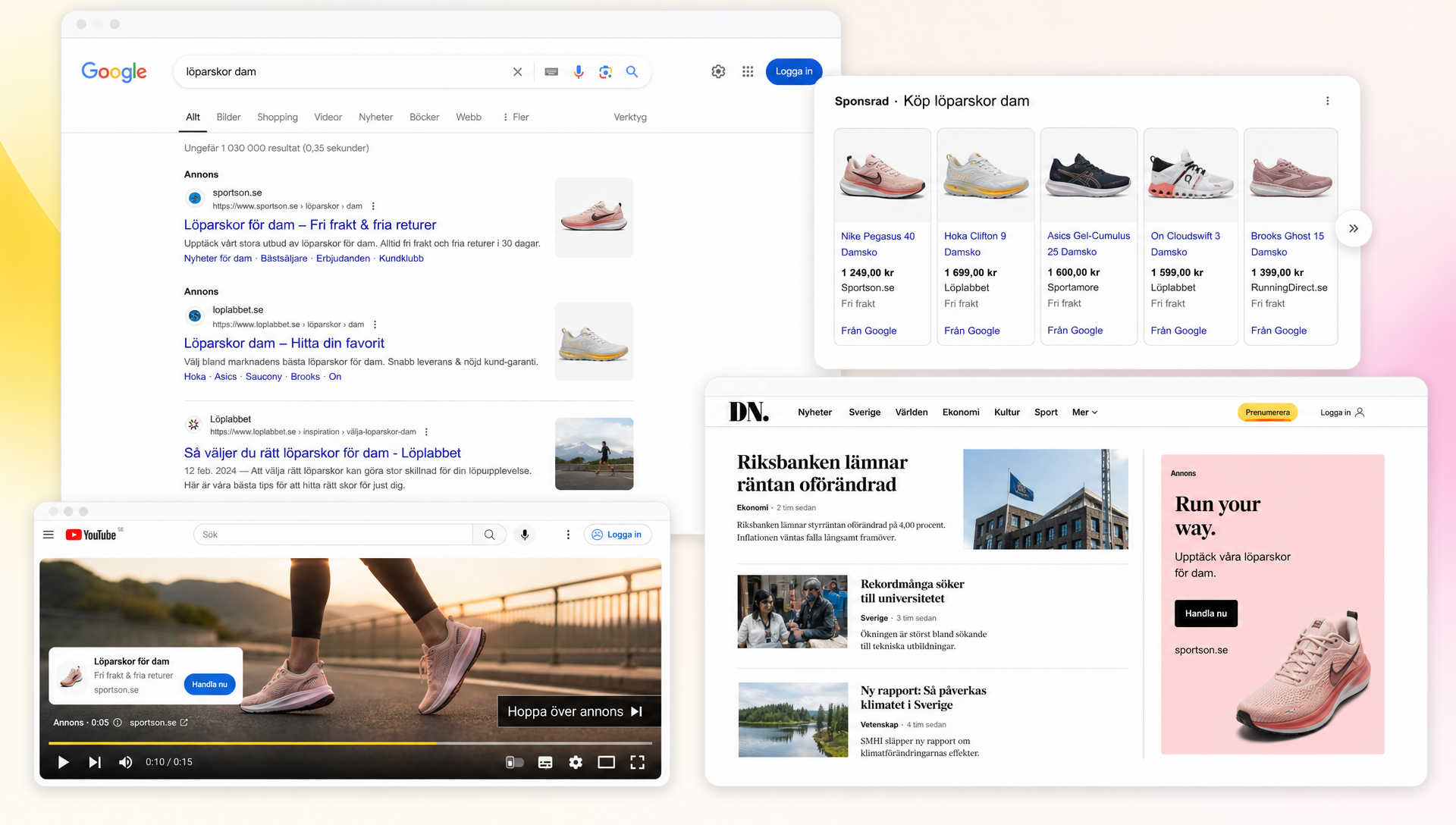Click Handla nu in DN banner ad
Viewport: 1456px width, 825px height.
coord(1206,613)
